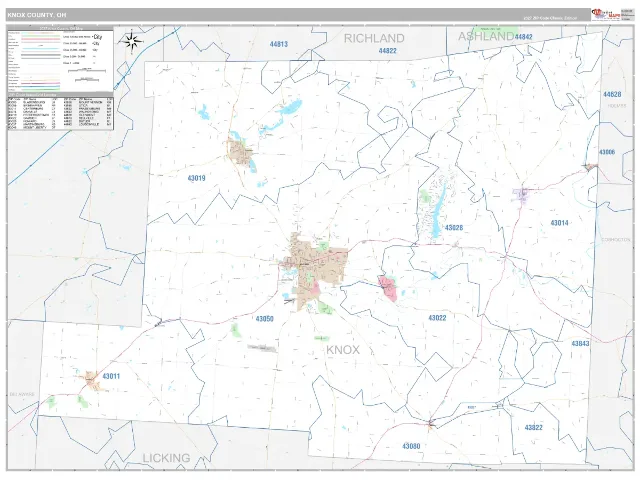Click the ZIP code index table
This screenshot has height=480, width=640.
(x=60, y=111)
